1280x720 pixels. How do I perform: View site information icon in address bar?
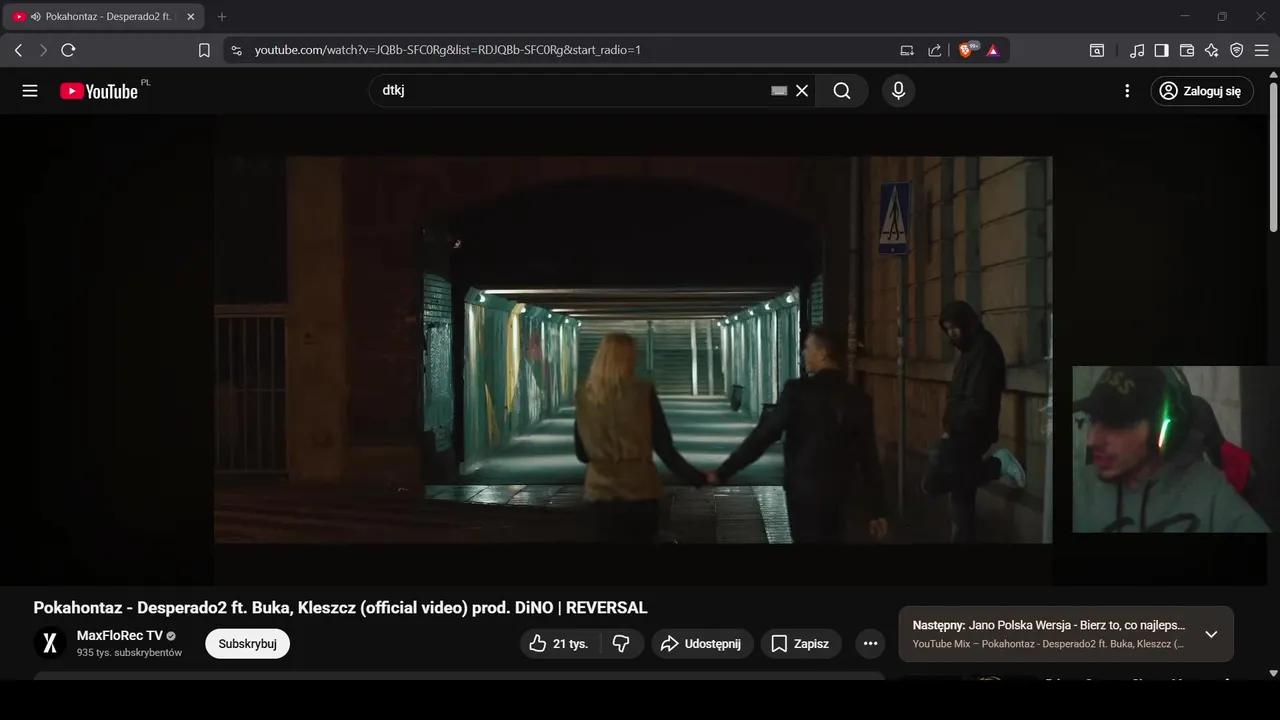[236, 50]
